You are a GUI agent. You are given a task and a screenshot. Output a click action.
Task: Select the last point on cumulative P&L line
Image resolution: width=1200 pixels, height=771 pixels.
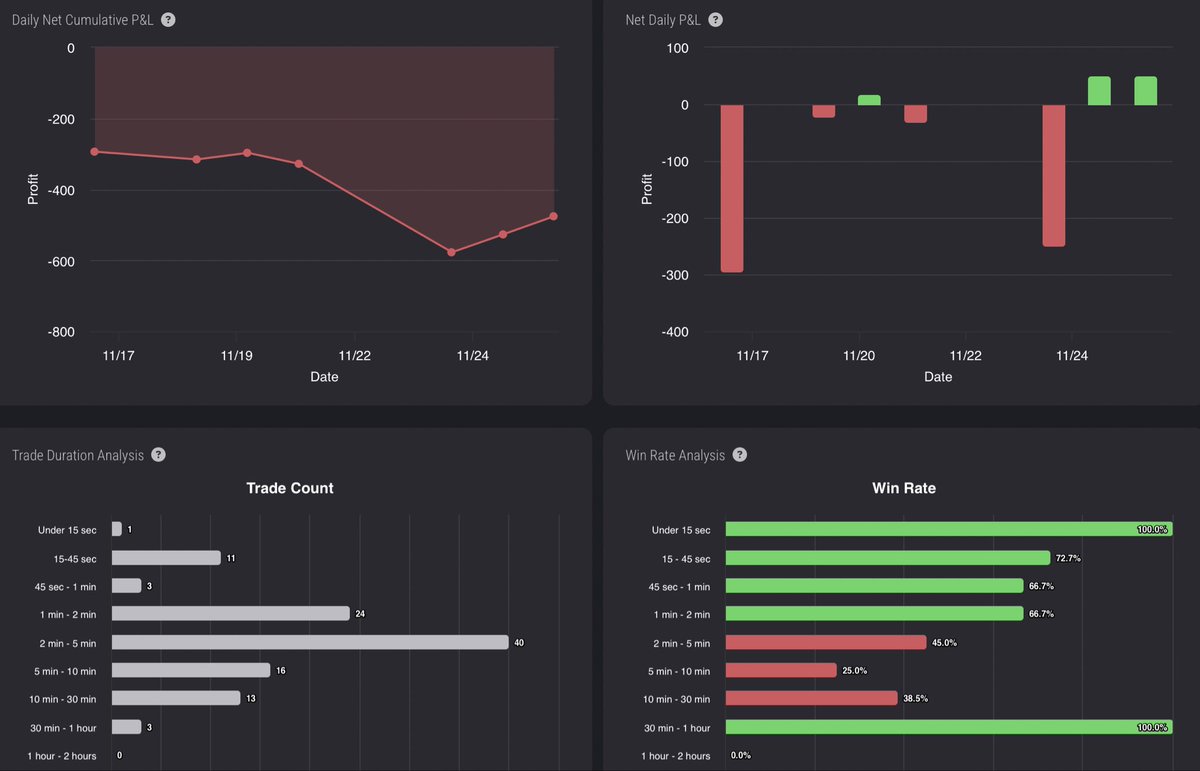tap(553, 216)
